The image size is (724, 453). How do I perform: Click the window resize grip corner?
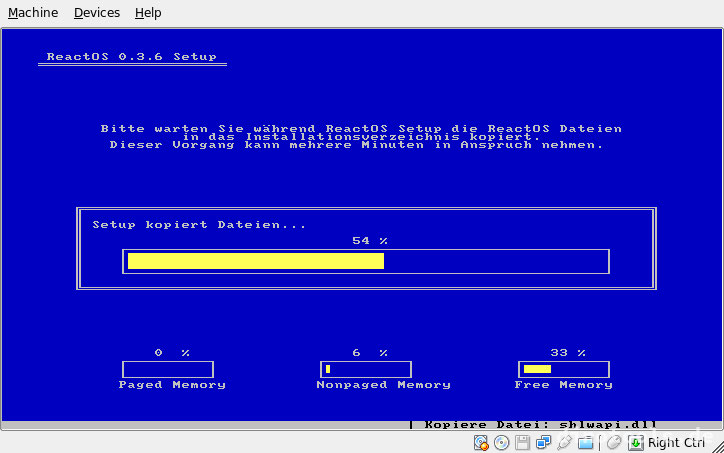pyautogui.click(x=718, y=447)
